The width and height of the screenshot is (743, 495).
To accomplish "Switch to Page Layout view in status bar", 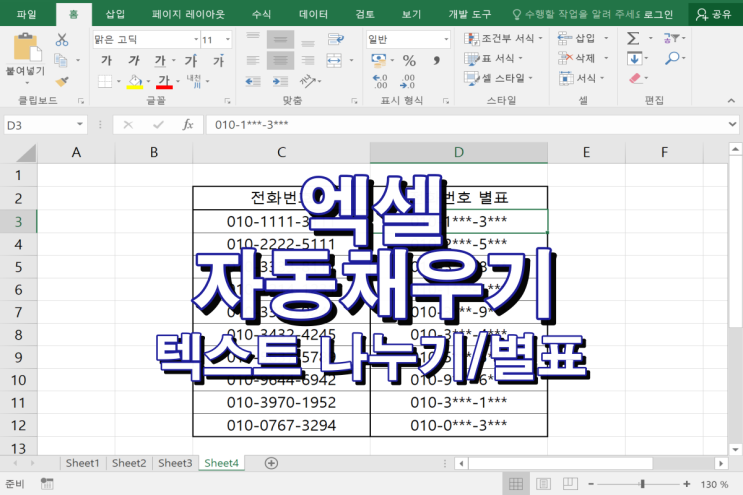I will click(x=543, y=484).
